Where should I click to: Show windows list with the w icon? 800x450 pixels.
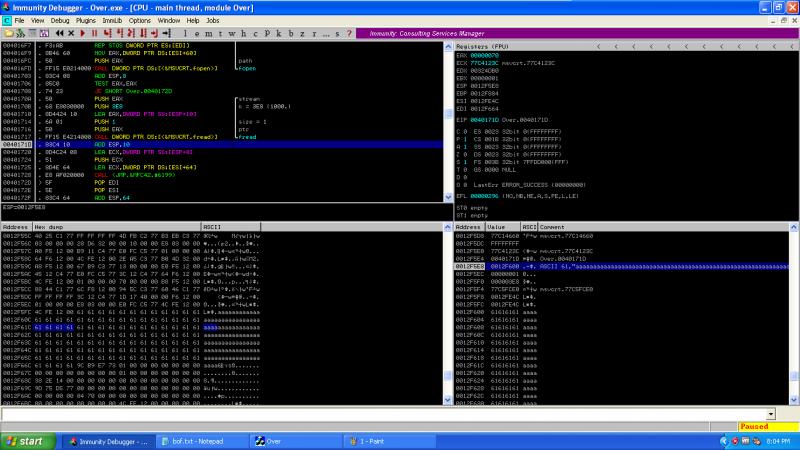(x=232, y=34)
